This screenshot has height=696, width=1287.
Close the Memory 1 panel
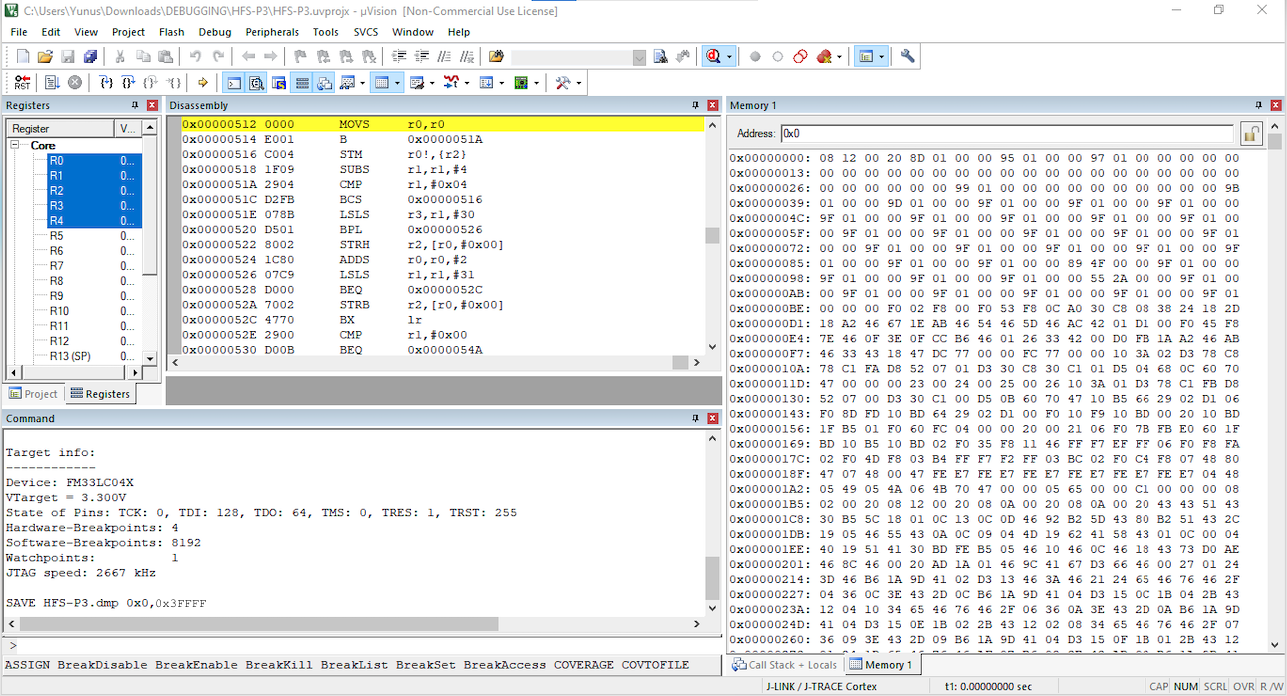(1274, 105)
